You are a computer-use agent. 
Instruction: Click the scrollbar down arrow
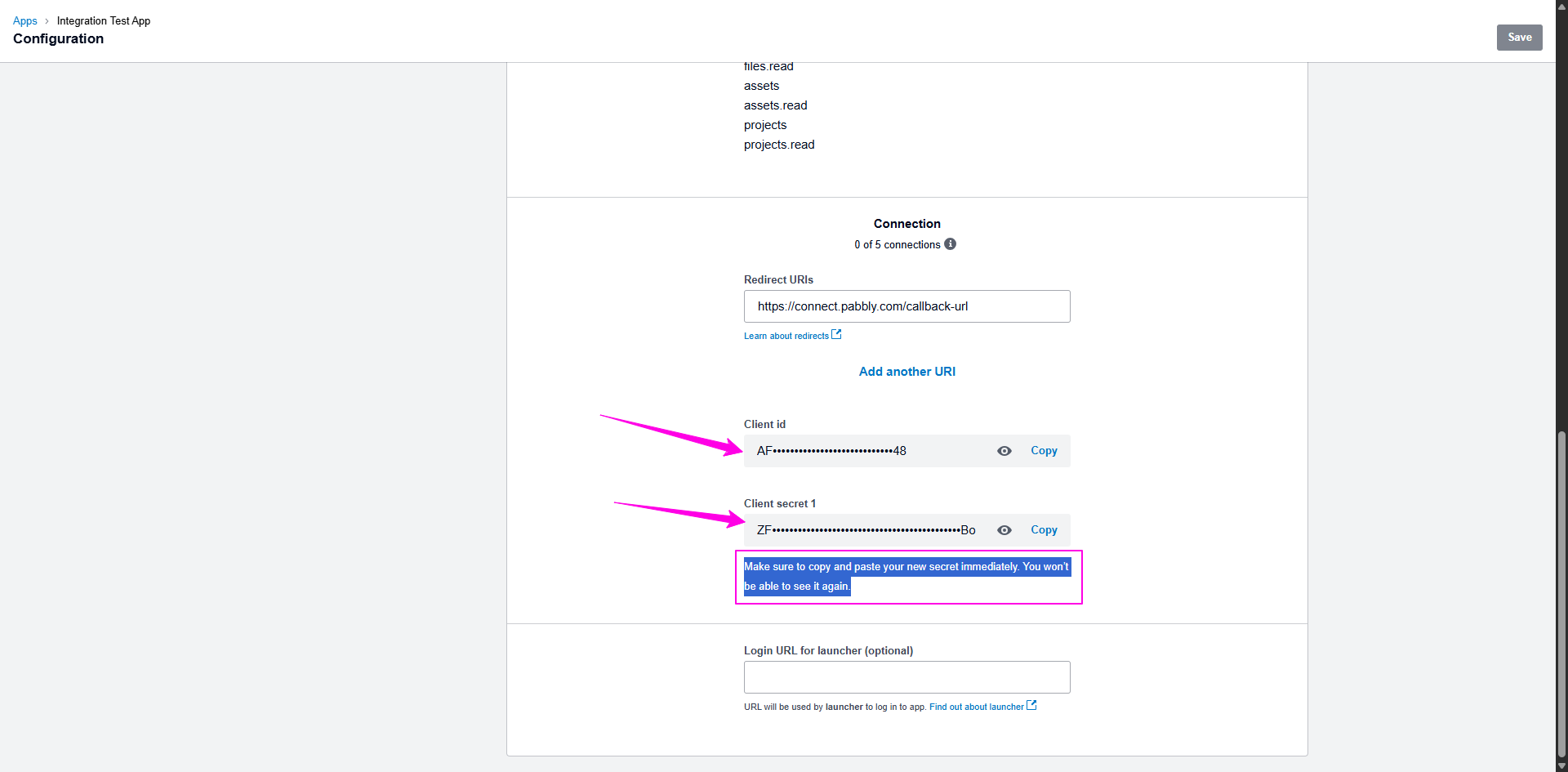click(x=1561, y=766)
